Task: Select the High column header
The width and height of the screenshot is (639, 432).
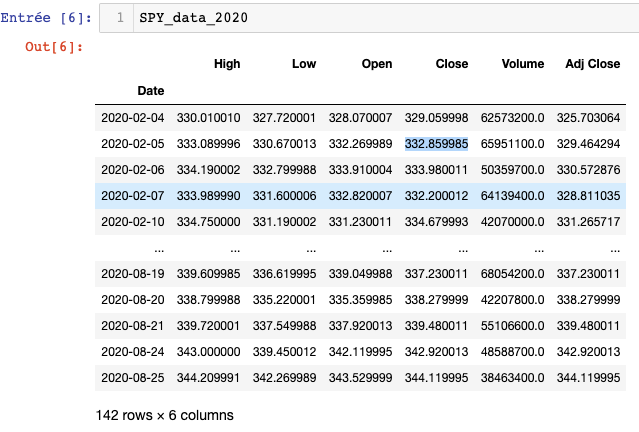Action: pyautogui.click(x=227, y=64)
